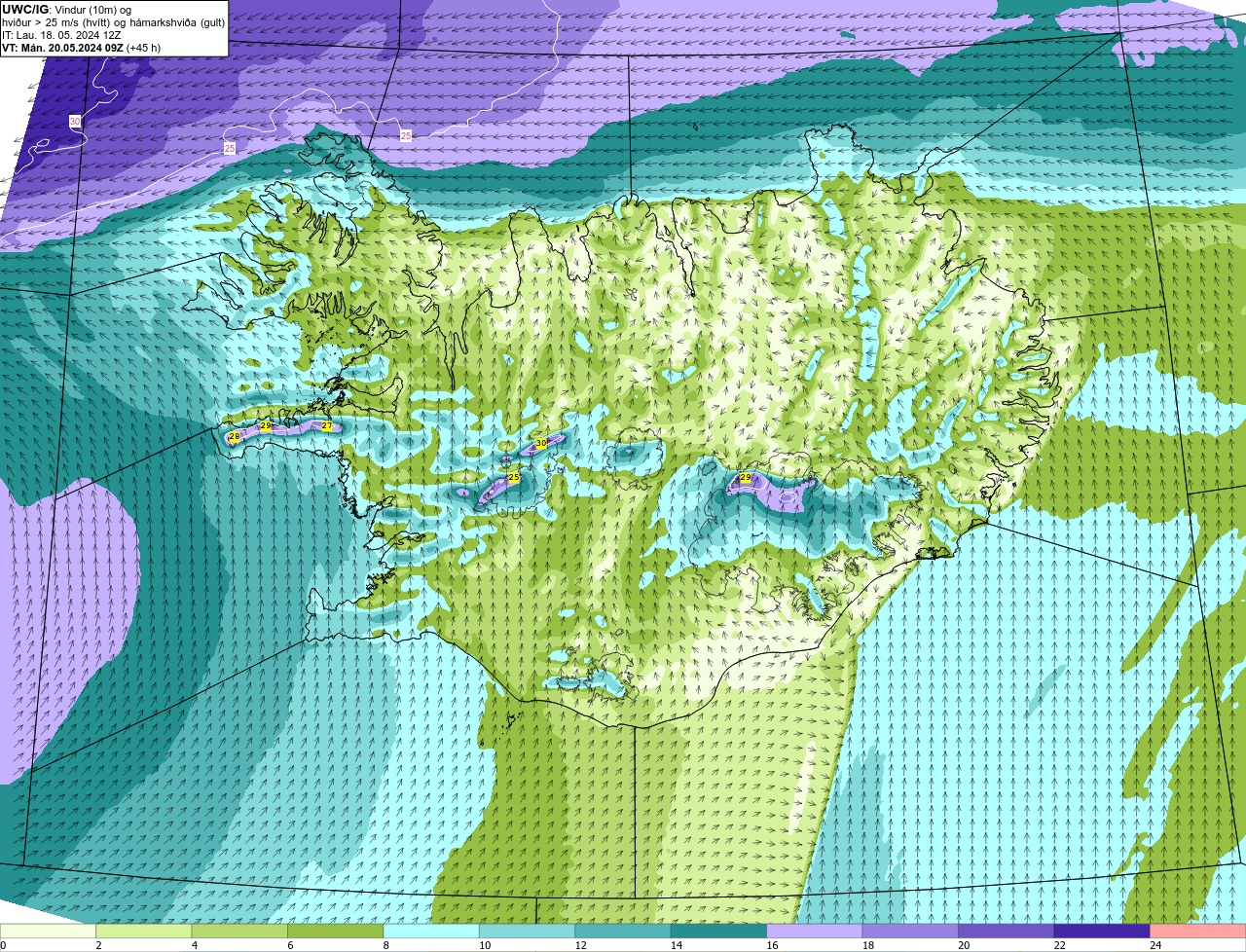The image size is (1246, 952).
Task: Select the 20–22 m/s violet legend swatch
Action: point(1007,931)
